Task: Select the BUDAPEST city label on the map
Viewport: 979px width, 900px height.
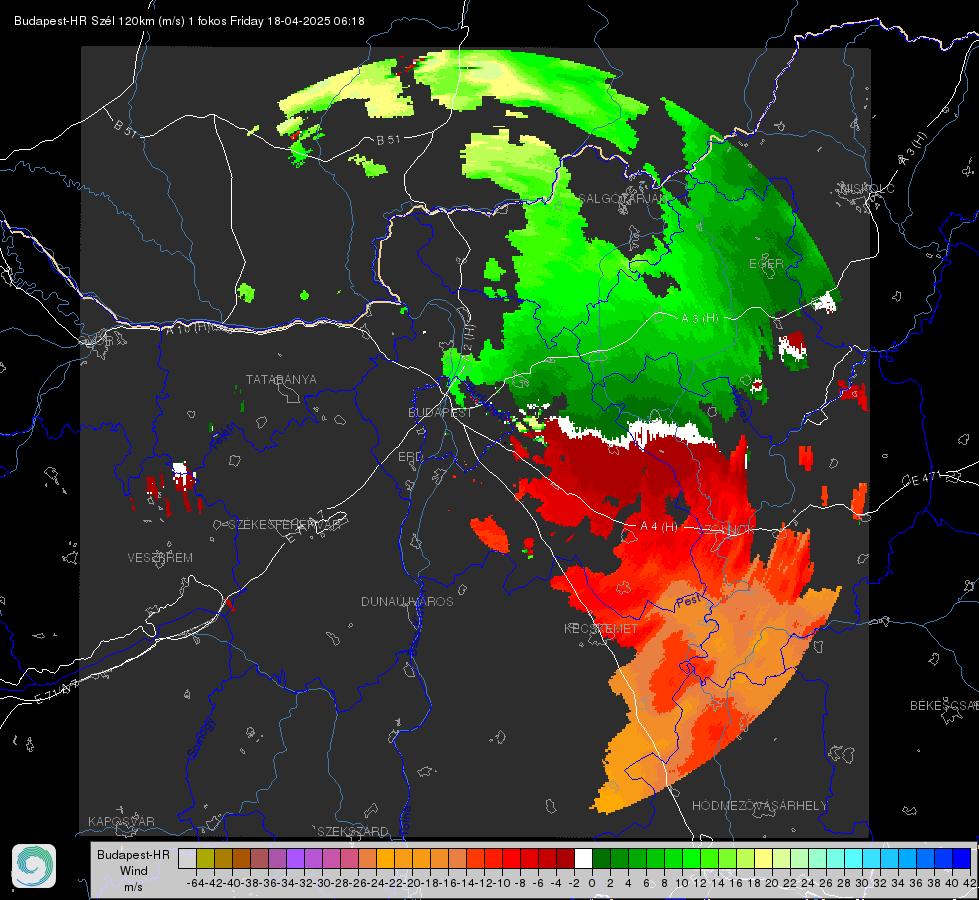Action: click(440, 413)
